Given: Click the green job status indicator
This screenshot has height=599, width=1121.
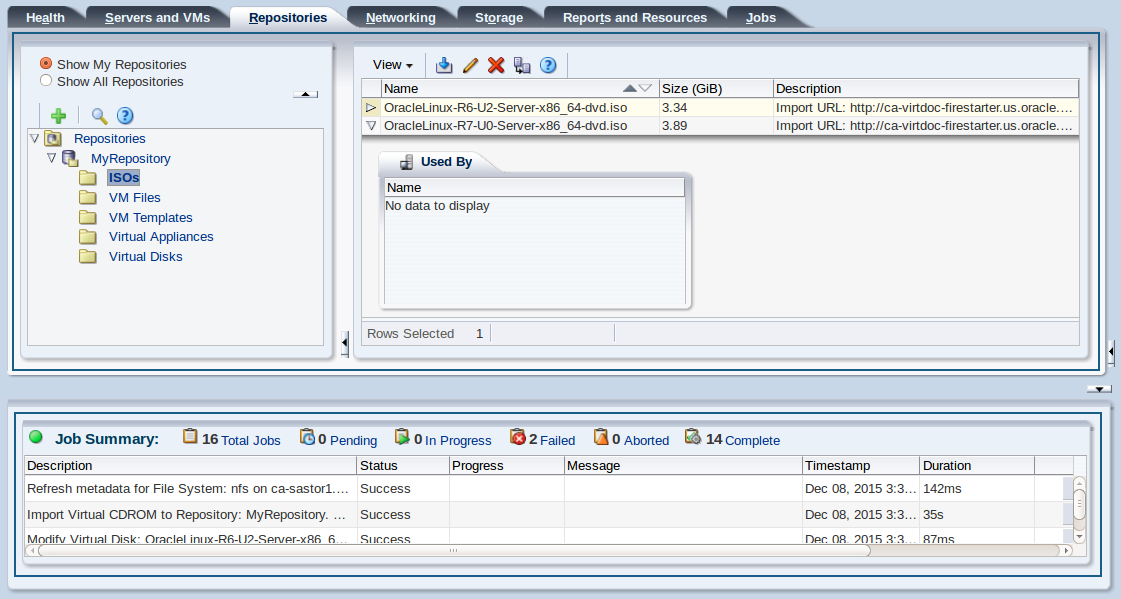Looking at the screenshot, I should (x=36, y=437).
